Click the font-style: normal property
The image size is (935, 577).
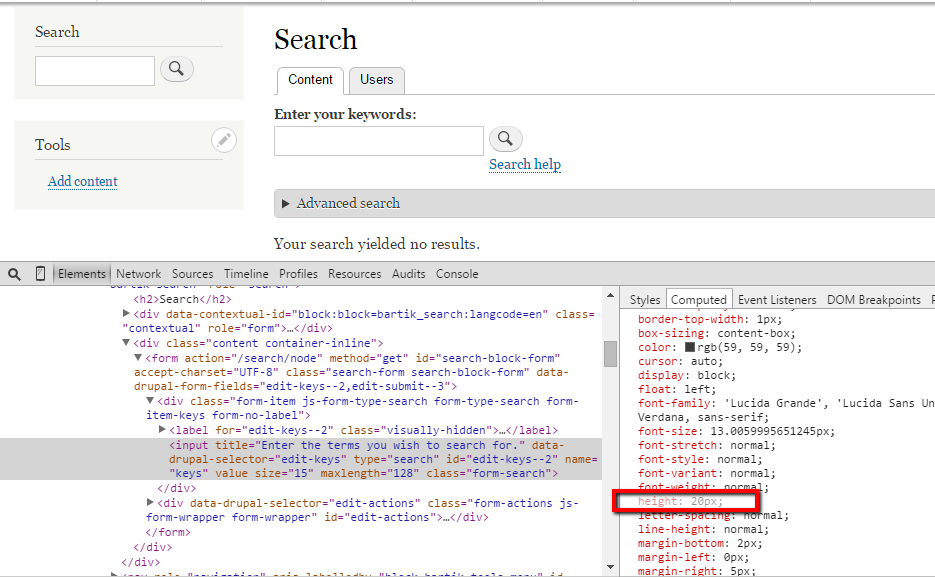coord(700,459)
